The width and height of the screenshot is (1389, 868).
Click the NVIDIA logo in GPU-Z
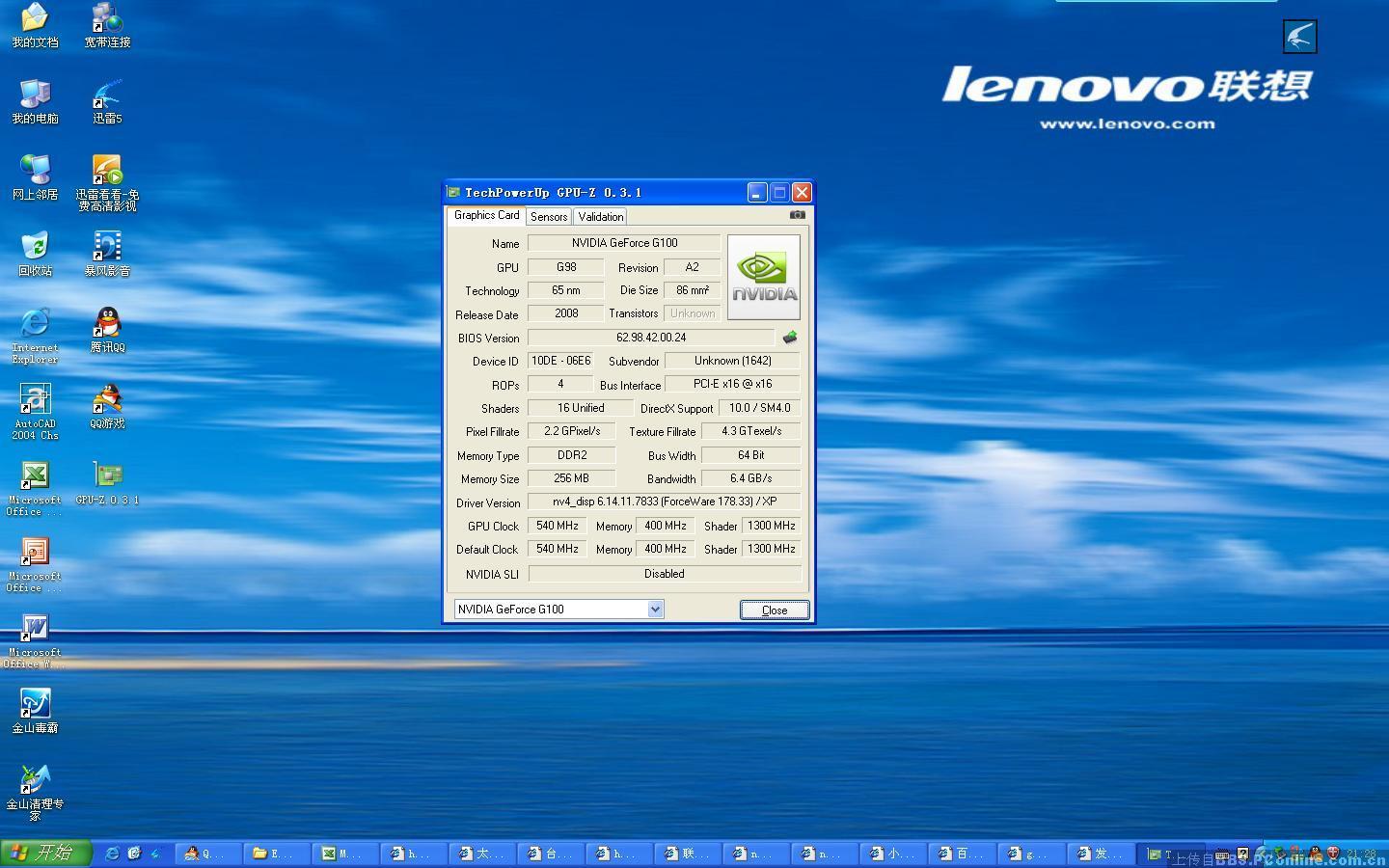pyautogui.click(x=764, y=277)
